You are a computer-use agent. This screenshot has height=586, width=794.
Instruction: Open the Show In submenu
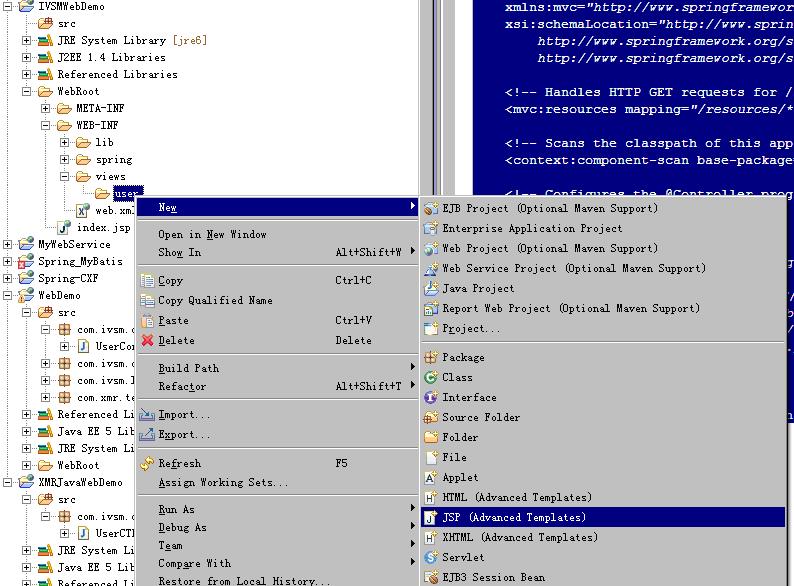point(277,252)
